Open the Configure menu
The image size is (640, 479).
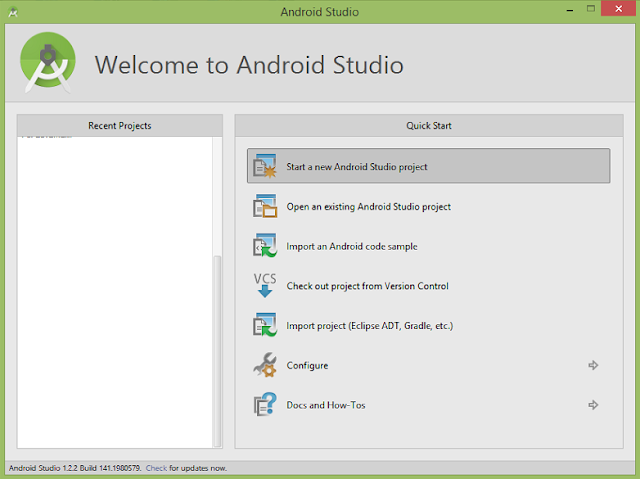click(x=429, y=365)
